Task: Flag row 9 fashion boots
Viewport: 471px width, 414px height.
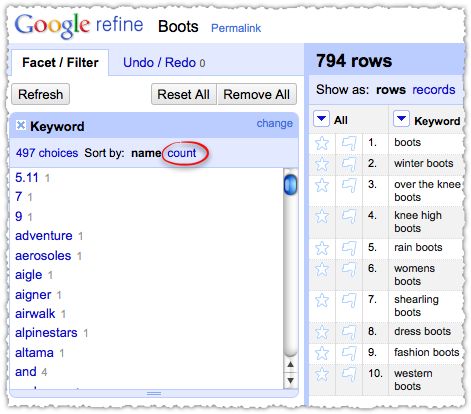Action: pyautogui.click(x=349, y=353)
